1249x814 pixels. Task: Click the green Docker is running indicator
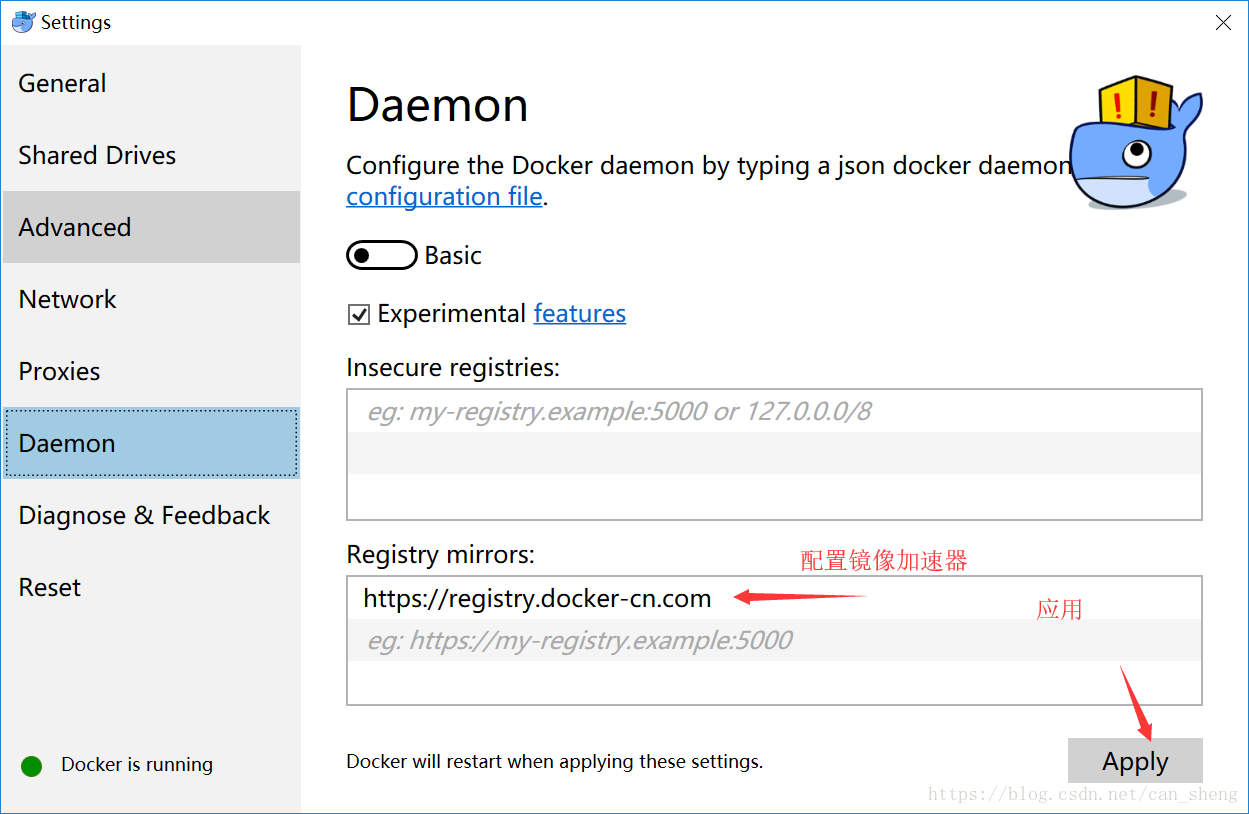pyautogui.click(x=31, y=764)
